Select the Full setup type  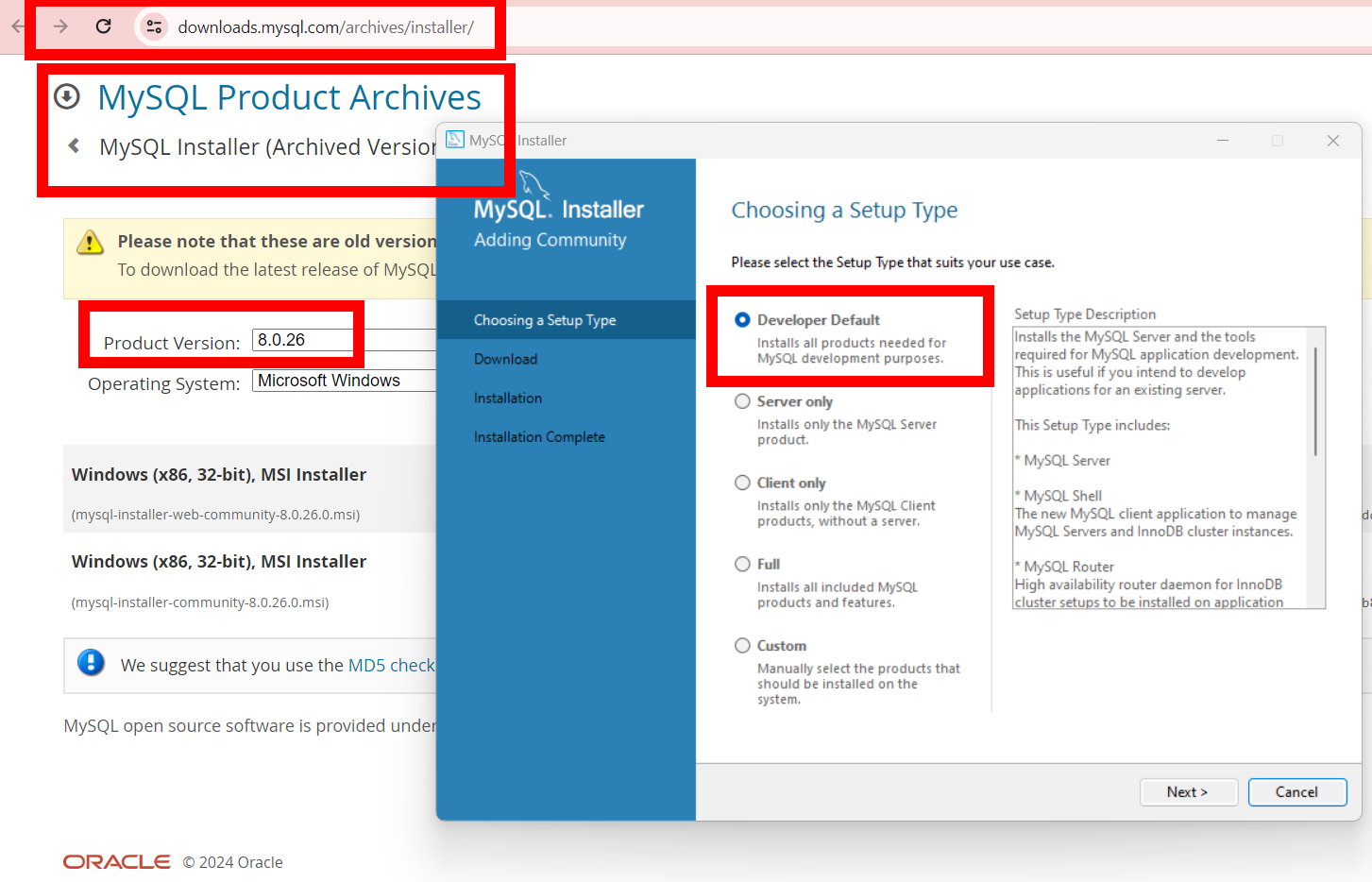(x=743, y=564)
